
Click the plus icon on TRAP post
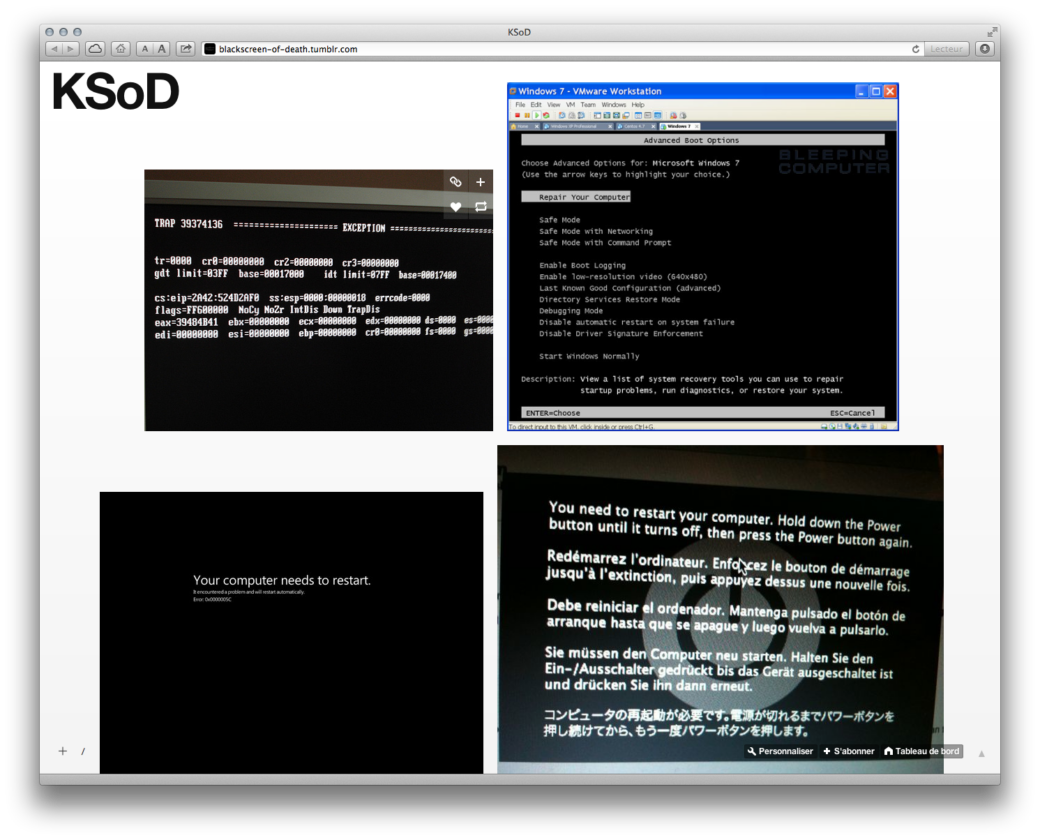[x=480, y=182]
